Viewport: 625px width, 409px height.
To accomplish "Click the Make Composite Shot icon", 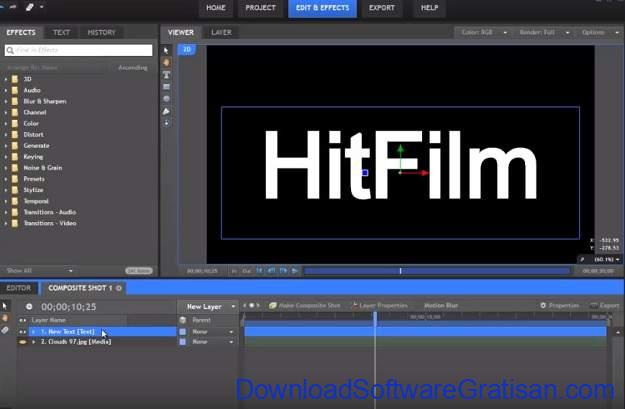I will (x=272, y=306).
